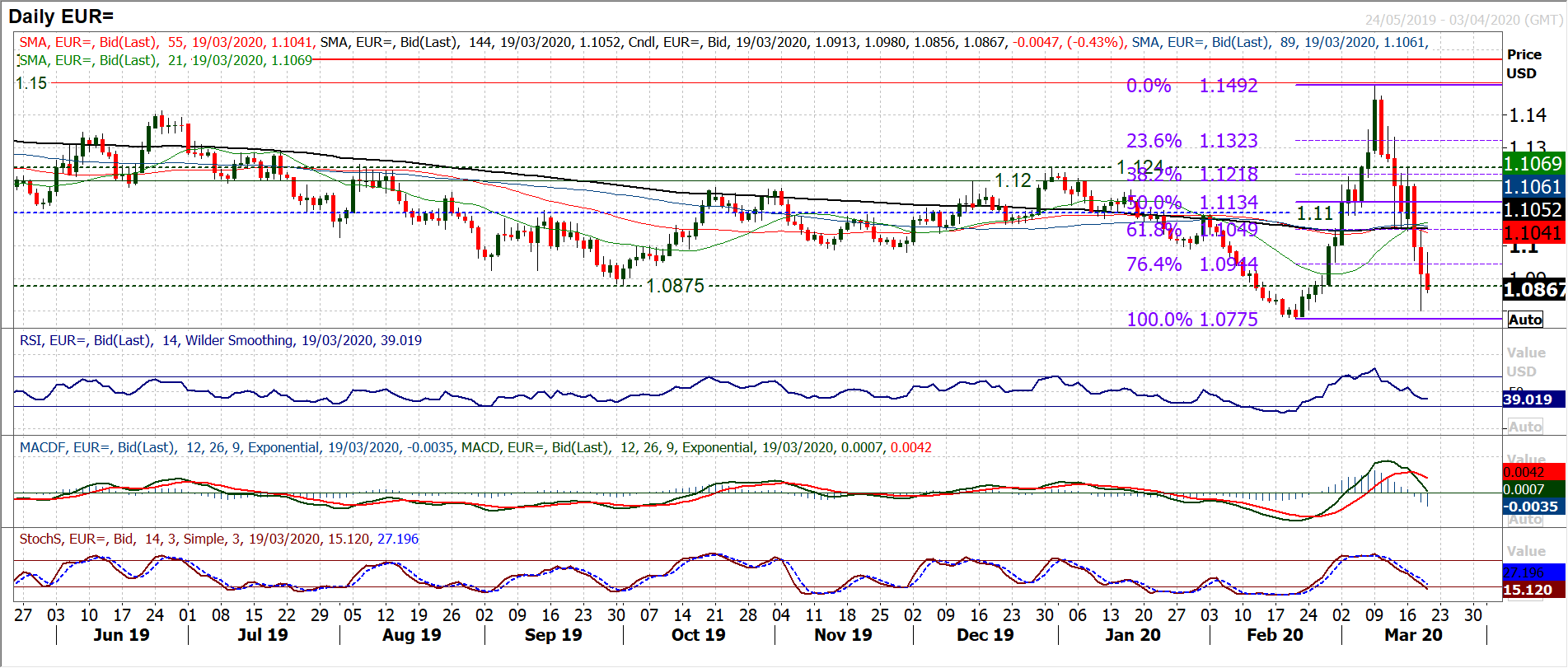Click the Jul 19 month label
The height and width of the screenshot is (668, 1568).
click(262, 635)
